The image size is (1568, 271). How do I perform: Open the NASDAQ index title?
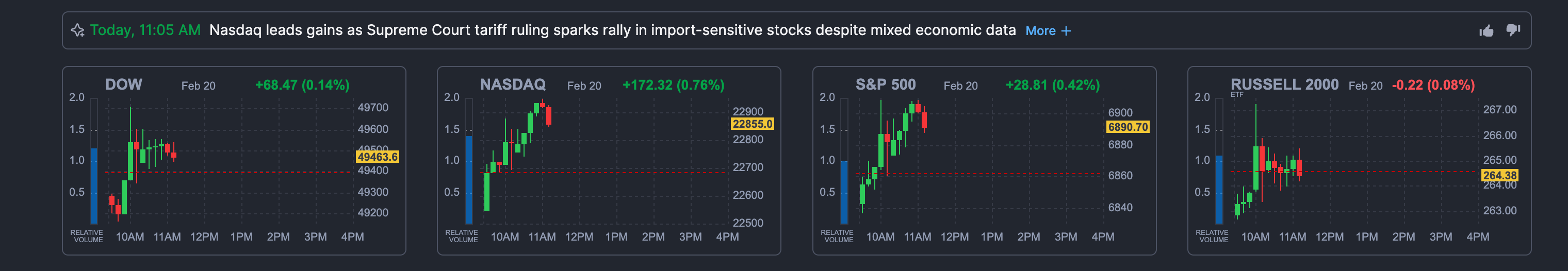click(513, 84)
